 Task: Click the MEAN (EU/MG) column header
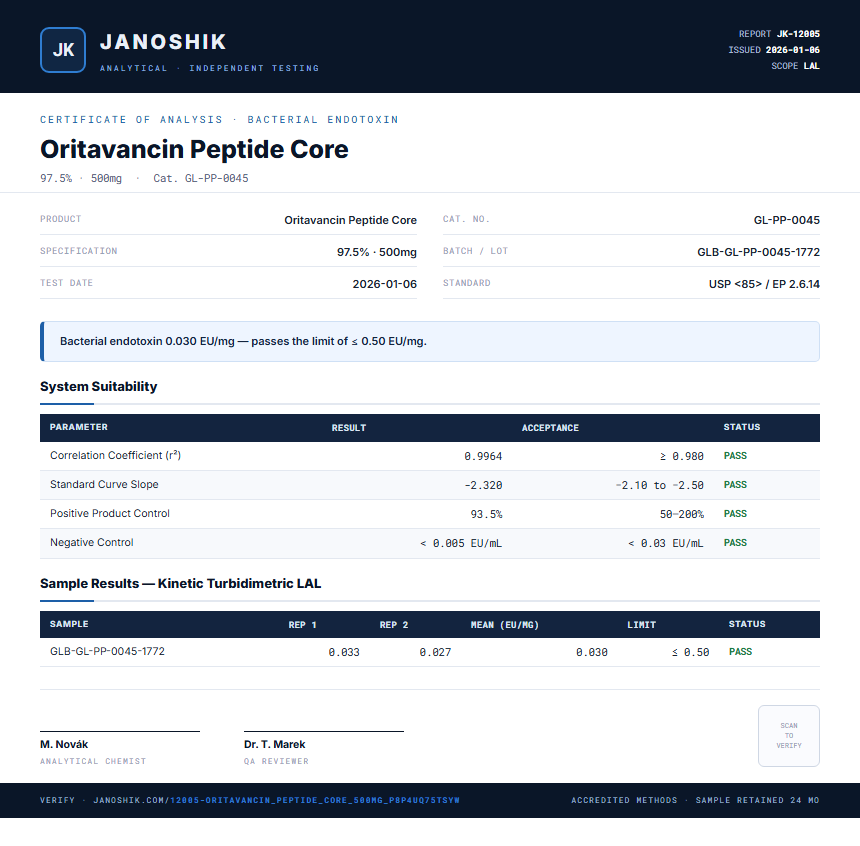pos(505,625)
